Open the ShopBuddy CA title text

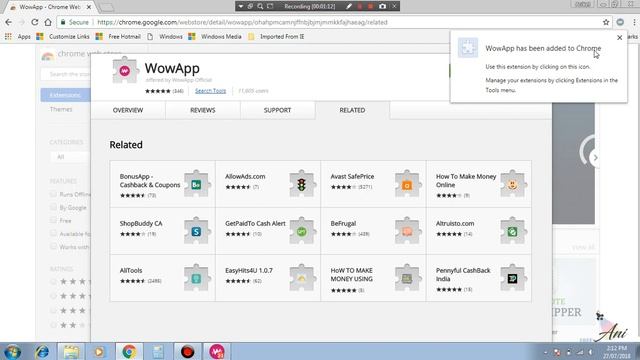[141, 223]
